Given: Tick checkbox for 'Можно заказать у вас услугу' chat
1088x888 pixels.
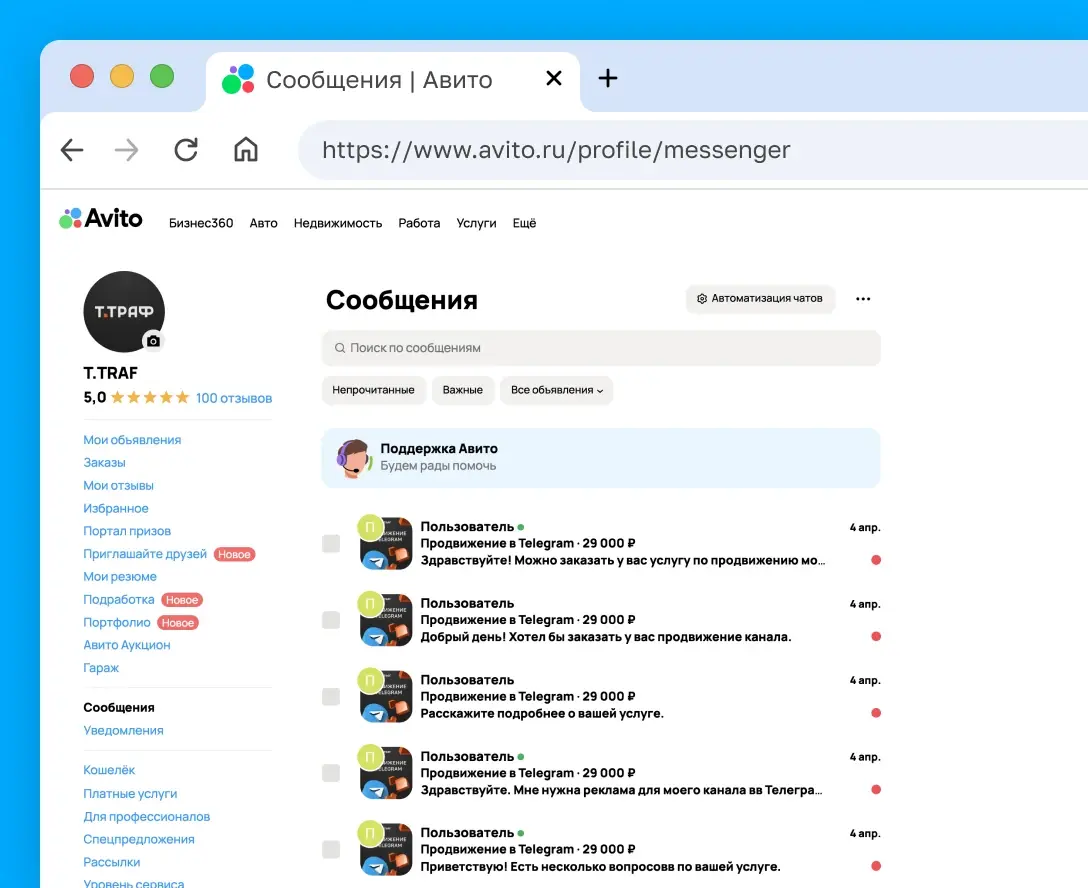Looking at the screenshot, I should pyautogui.click(x=331, y=543).
